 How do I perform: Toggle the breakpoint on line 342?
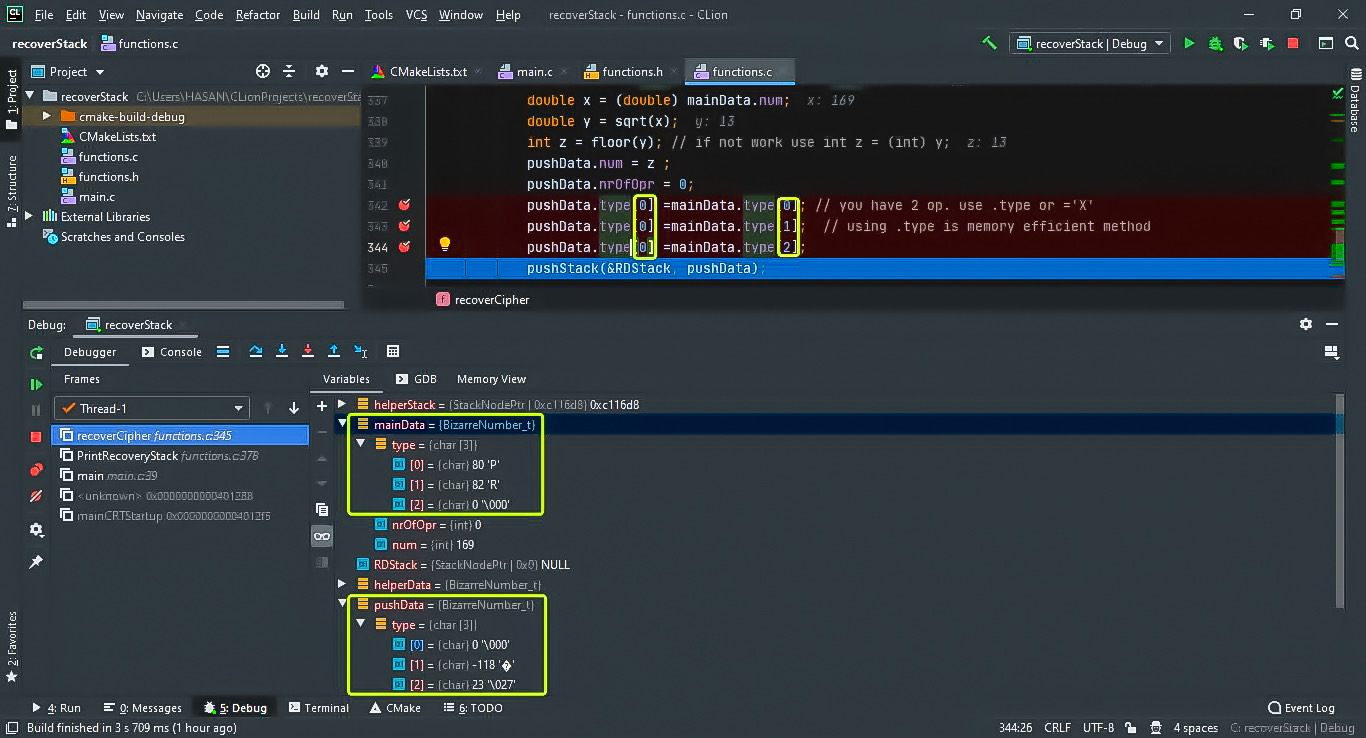point(405,205)
